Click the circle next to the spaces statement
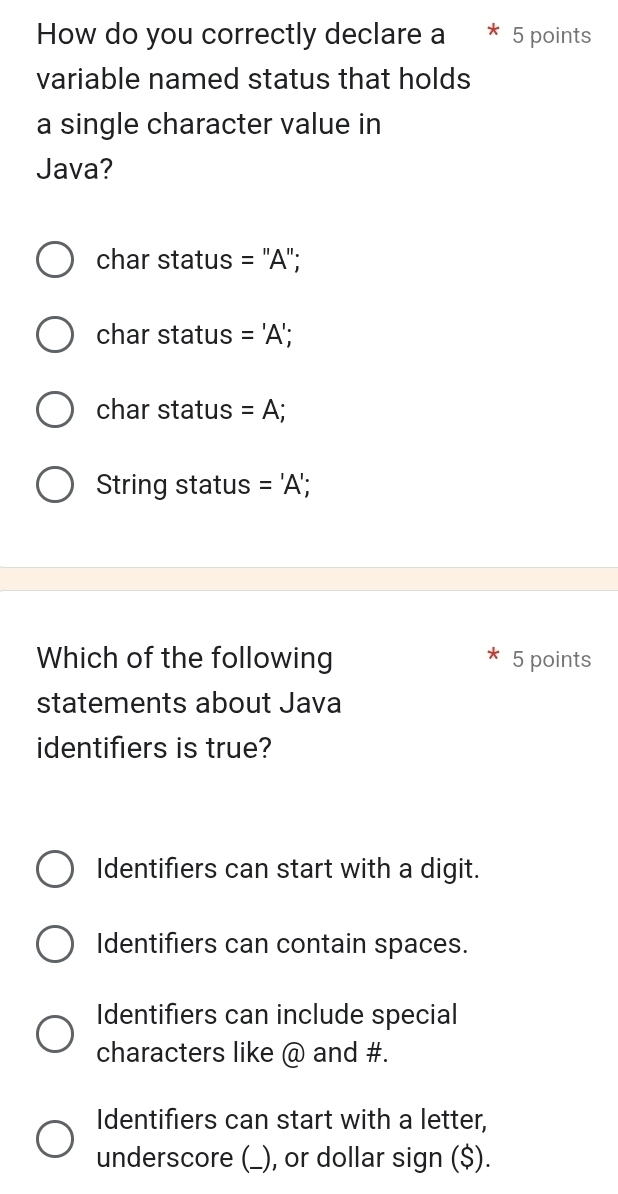Viewport: 618px width, 1194px height. (55, 943)
